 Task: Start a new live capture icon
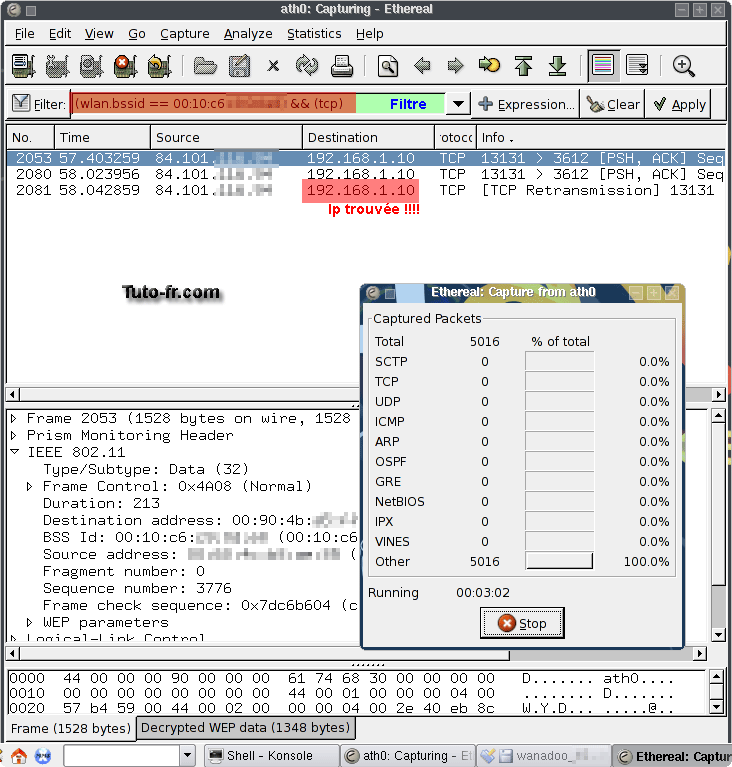91,66
